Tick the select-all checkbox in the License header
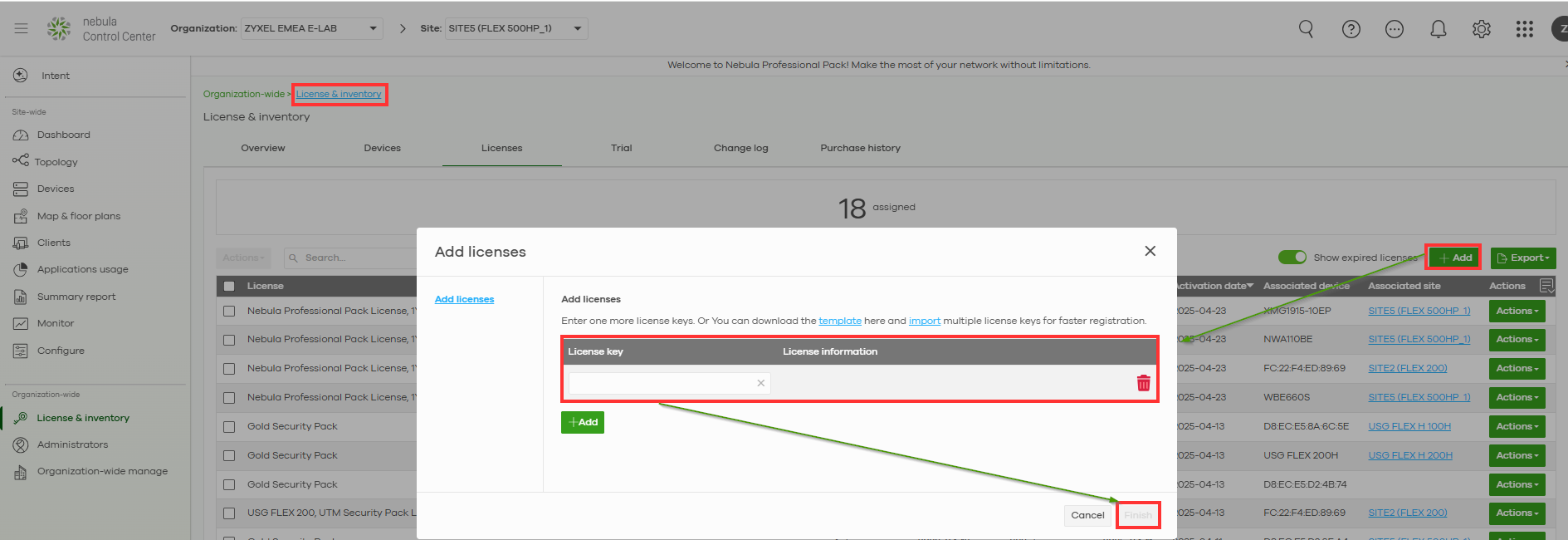Viewport: 1568px width, 540px height. coord(229,286)
